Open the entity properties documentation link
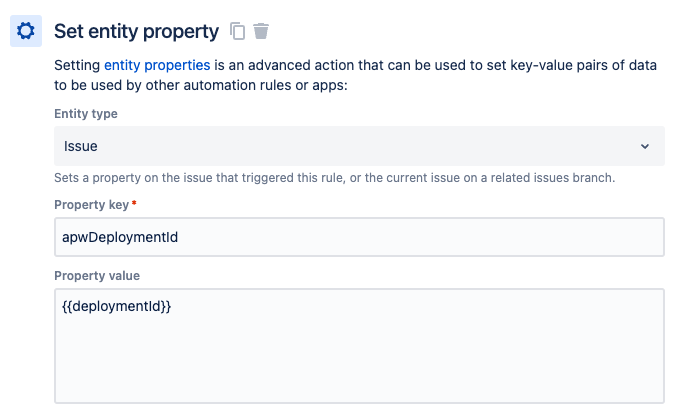 click(157, 65)
